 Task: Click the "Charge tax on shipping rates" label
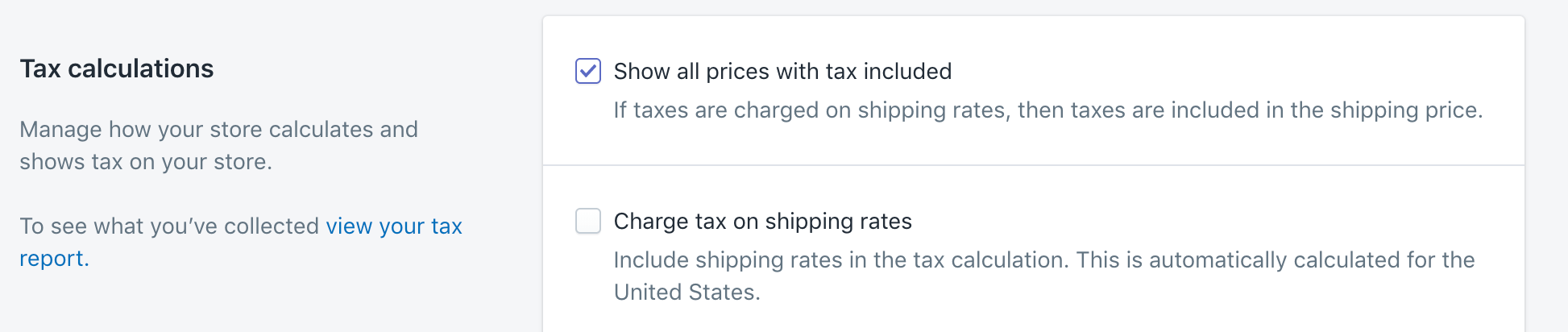[762, 222]
